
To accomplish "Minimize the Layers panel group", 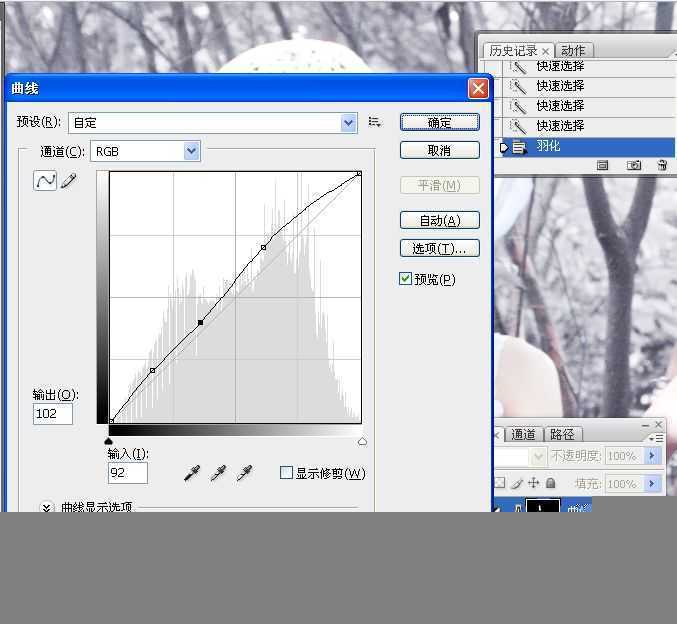I will pos(645,425).
